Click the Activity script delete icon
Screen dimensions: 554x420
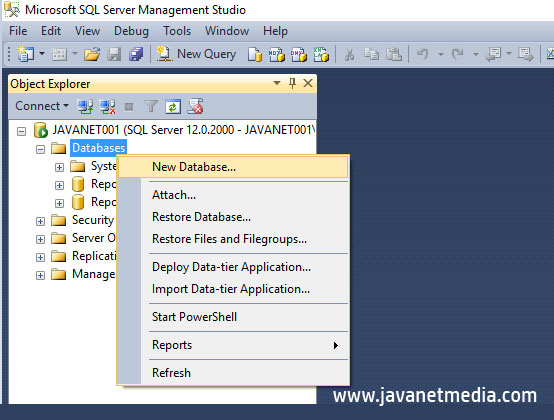(195, 106)
